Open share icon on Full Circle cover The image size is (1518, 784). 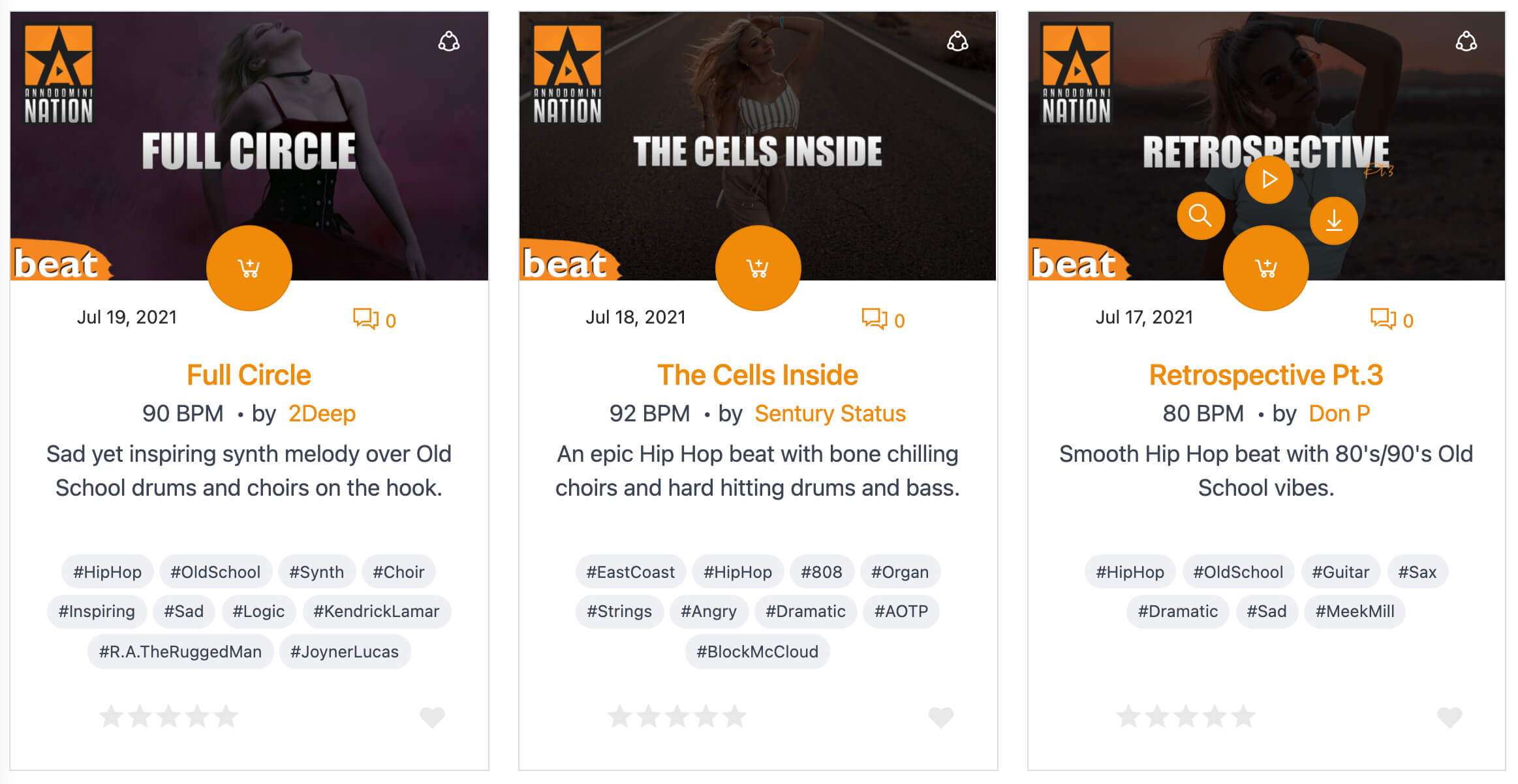click(x=448, y=42)
